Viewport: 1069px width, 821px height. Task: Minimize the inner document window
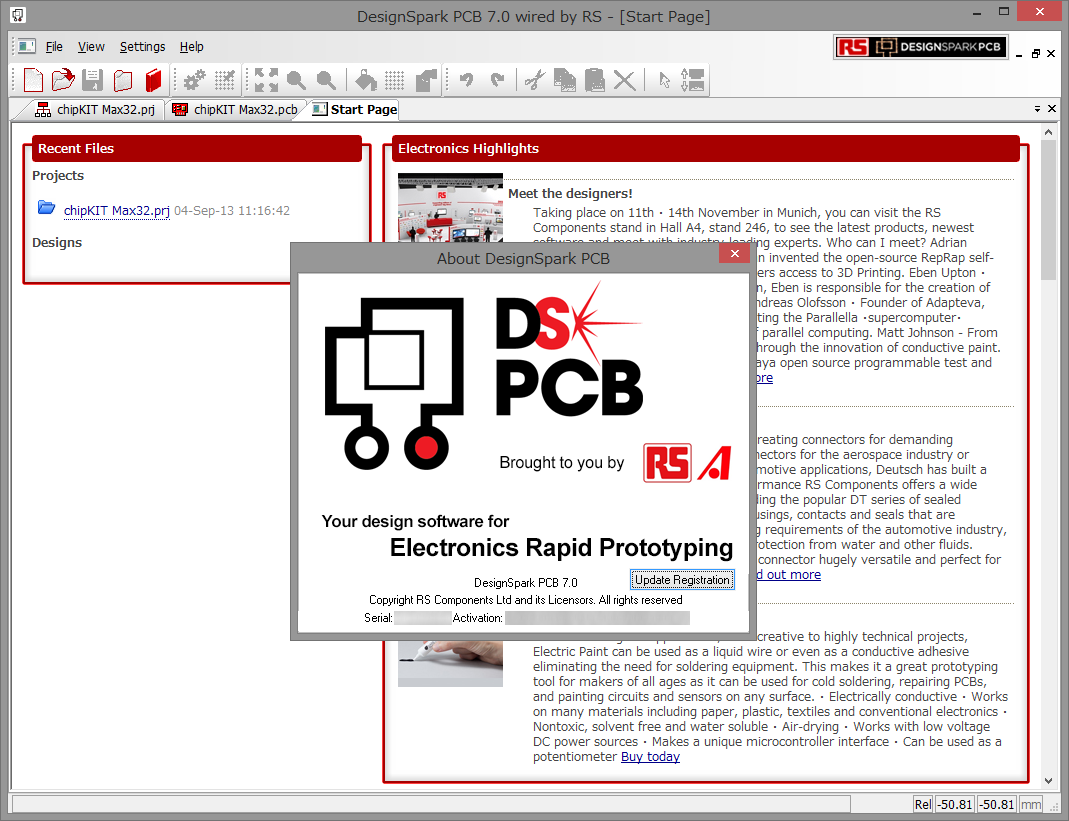1019,53
